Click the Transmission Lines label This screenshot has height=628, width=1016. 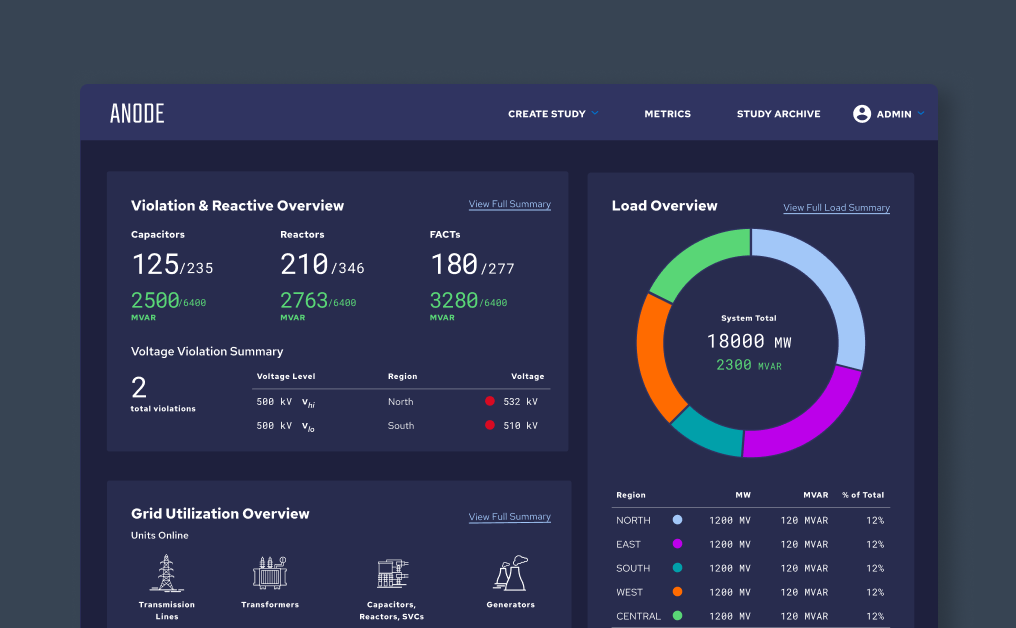tap(167, 611)
